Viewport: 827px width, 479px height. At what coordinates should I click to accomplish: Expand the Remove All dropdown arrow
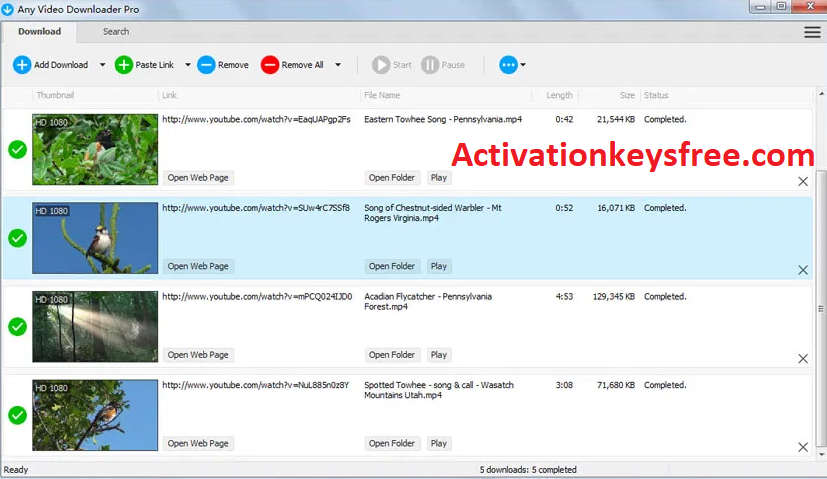338,65
